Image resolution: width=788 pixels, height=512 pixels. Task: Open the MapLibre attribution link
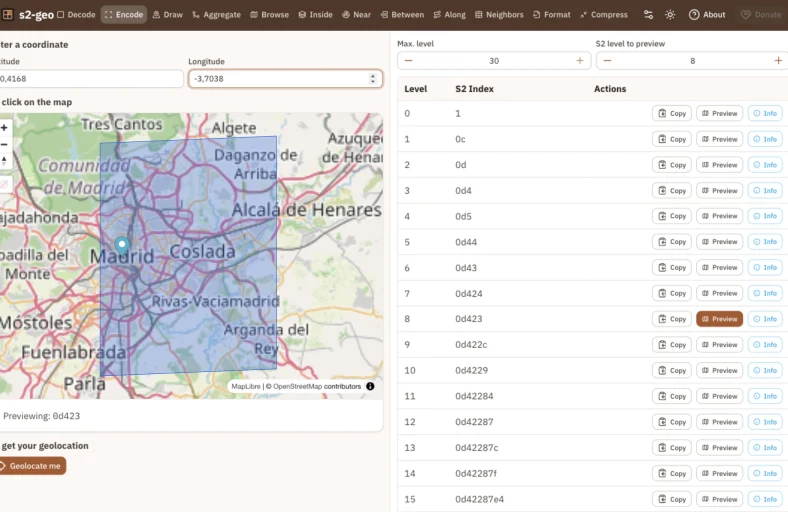point(246,386)
